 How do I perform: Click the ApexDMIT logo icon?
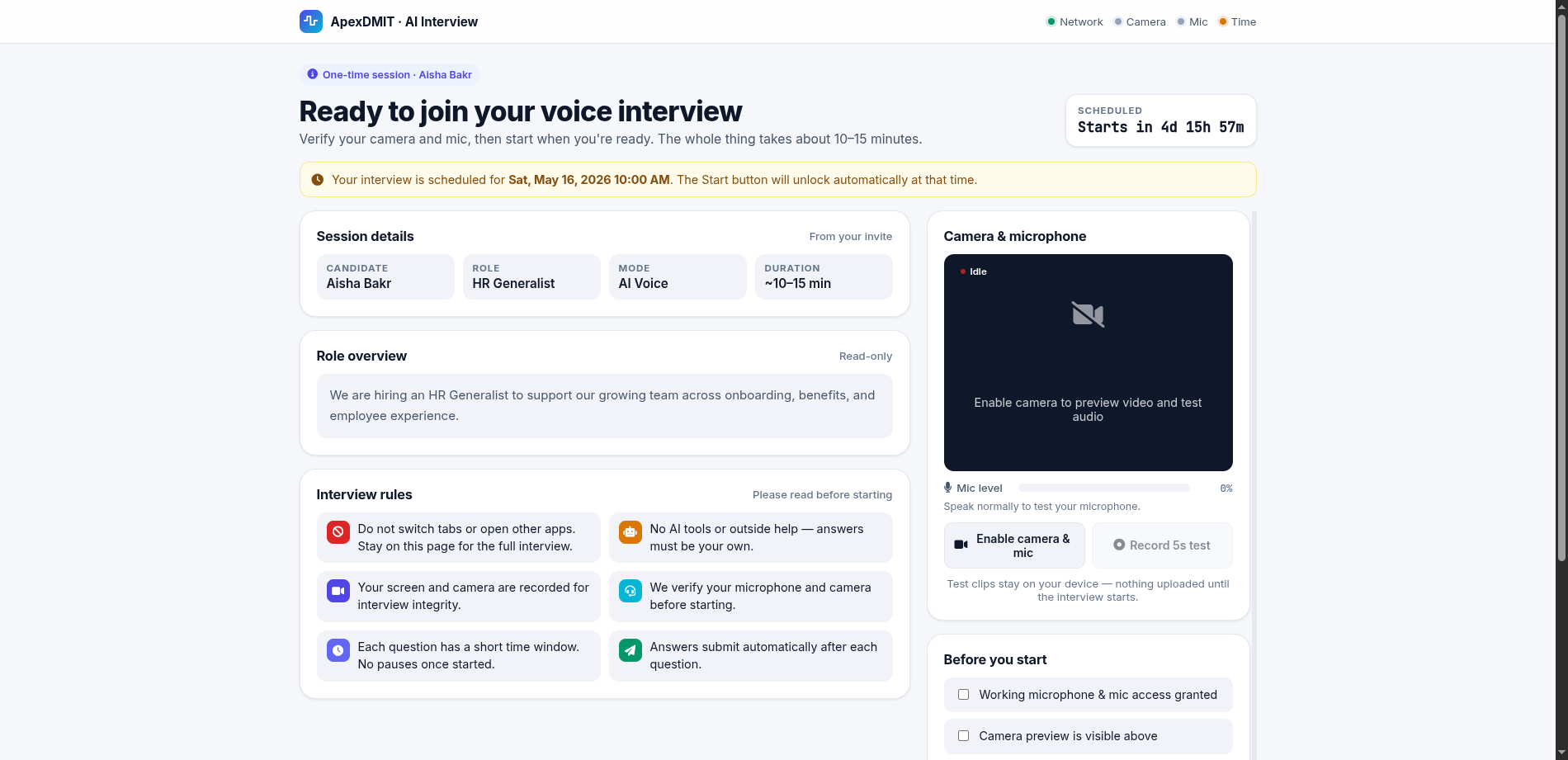tap(311, 21)
